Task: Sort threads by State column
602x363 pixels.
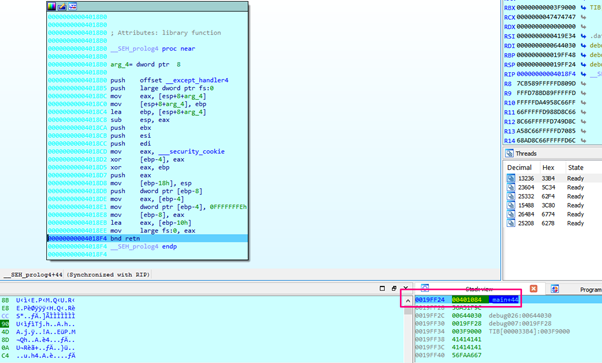Action: click(576, 167)
